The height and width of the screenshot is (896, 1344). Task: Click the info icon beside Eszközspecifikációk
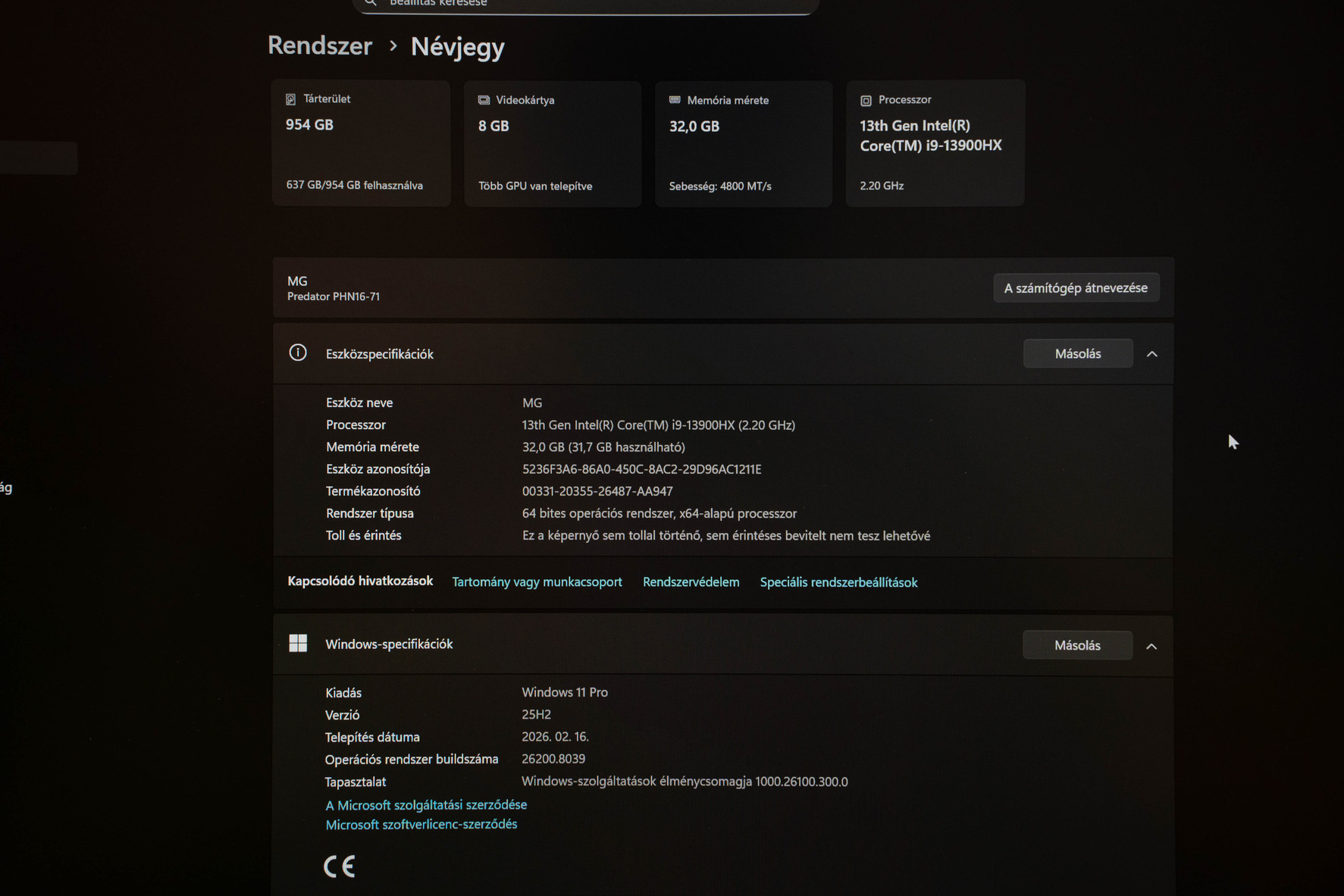pyautogui.click(x=298, y=352)
